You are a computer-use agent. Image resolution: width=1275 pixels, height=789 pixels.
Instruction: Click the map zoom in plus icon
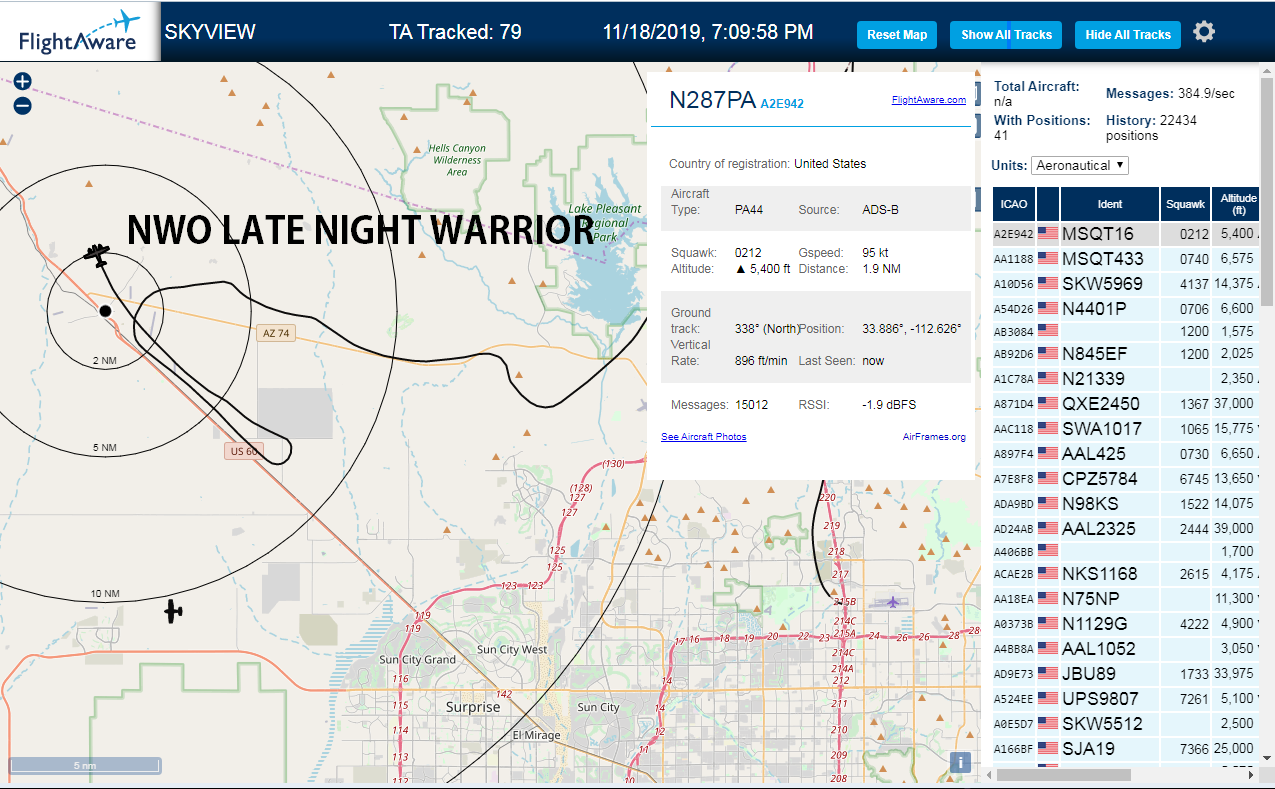tap(22, 82)
